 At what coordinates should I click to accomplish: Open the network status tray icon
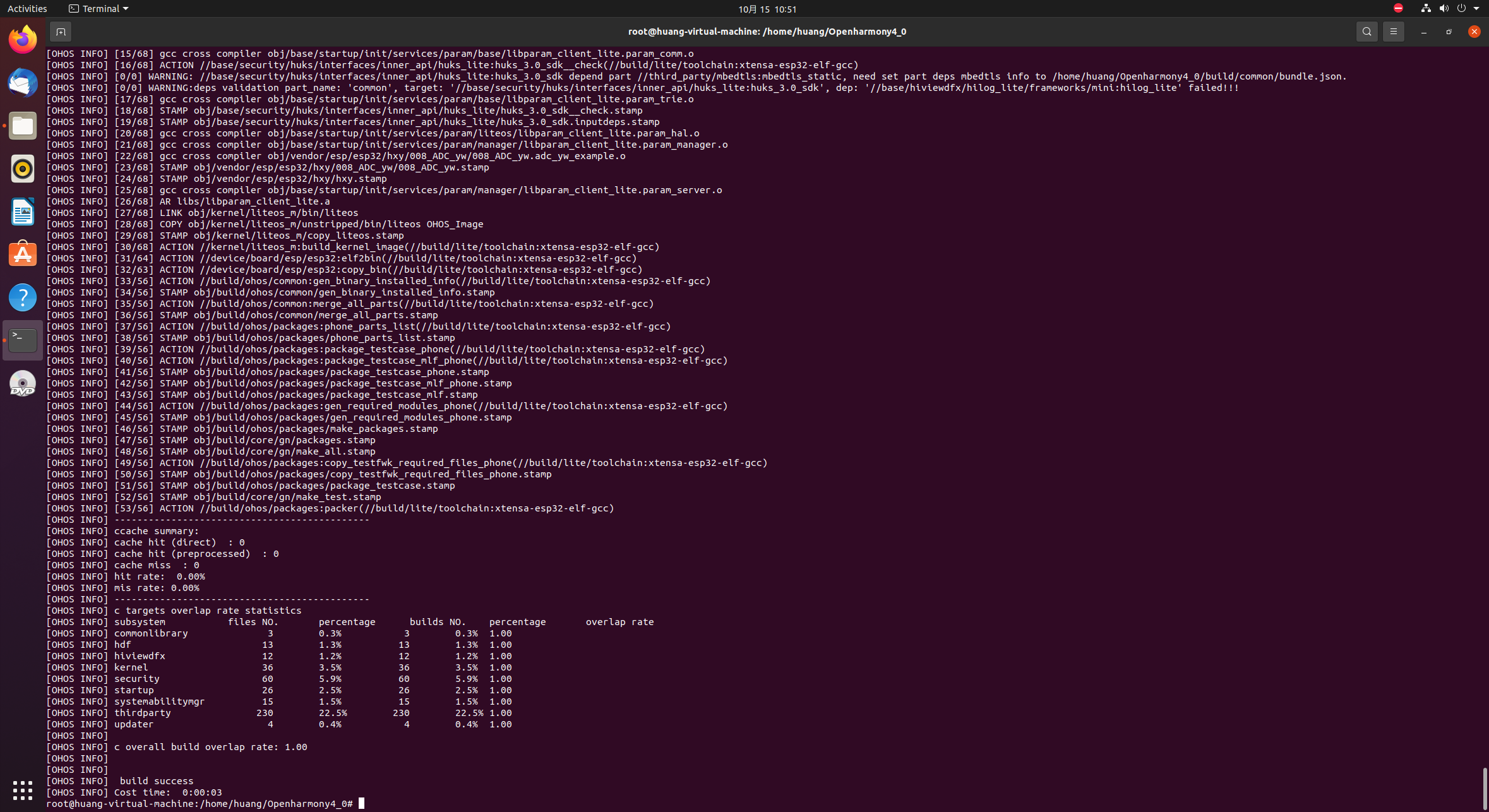[1426, 8]
